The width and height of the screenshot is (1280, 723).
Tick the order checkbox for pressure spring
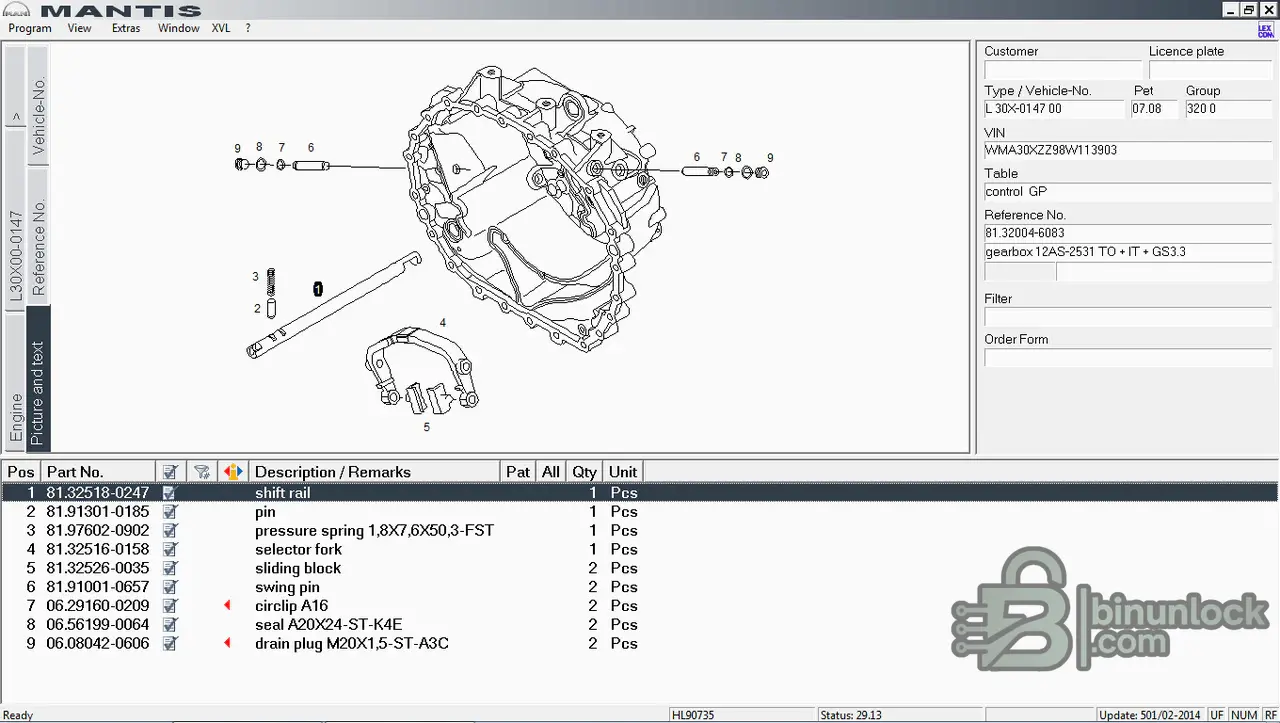coord(169,531)
